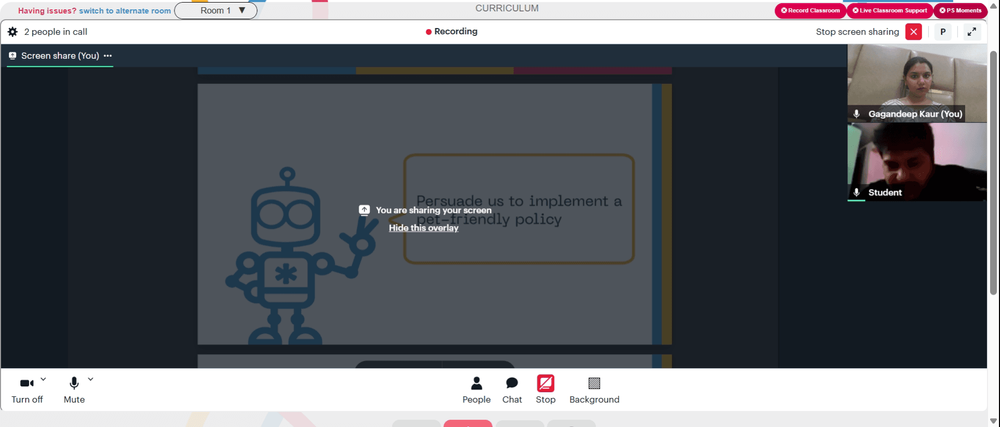Click the screen share icon in the tab

point(13,55)
